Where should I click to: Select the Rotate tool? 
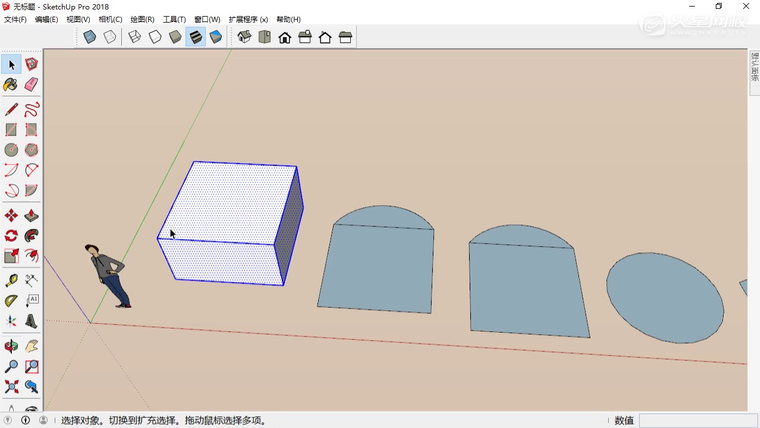click(x=11, y=236)
